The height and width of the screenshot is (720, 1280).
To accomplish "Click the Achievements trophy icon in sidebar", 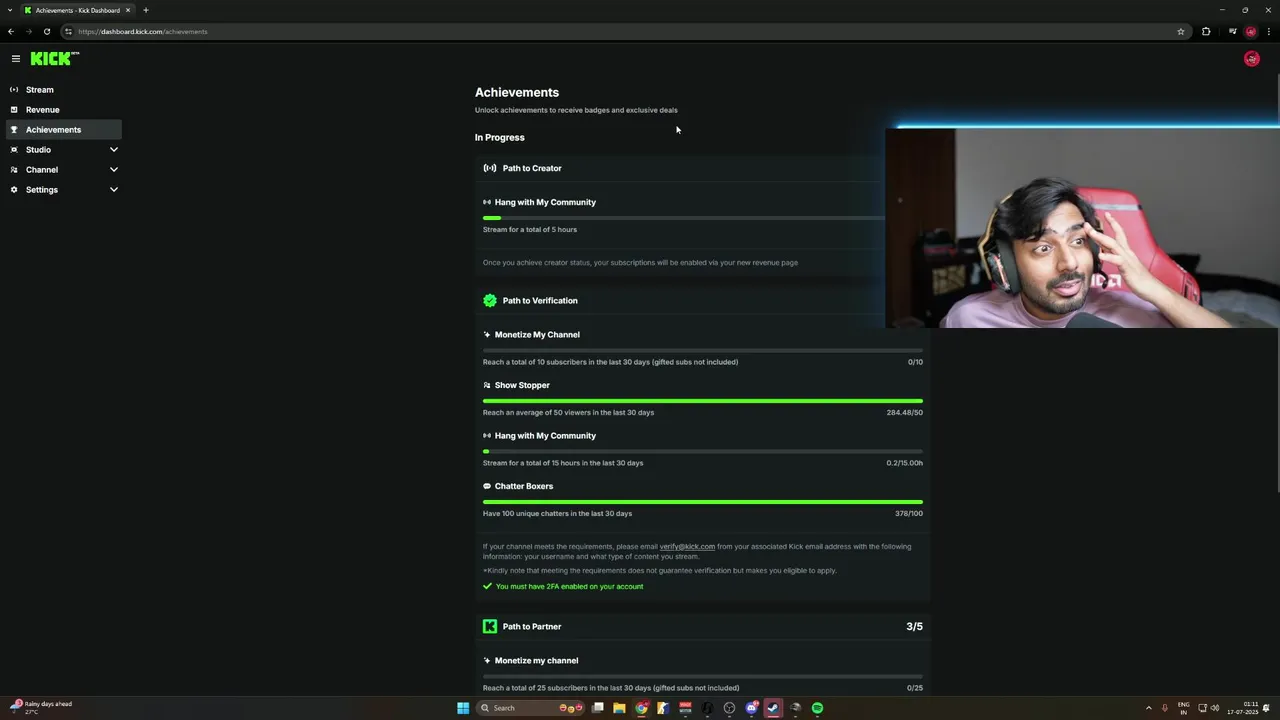I will point(14,130).
